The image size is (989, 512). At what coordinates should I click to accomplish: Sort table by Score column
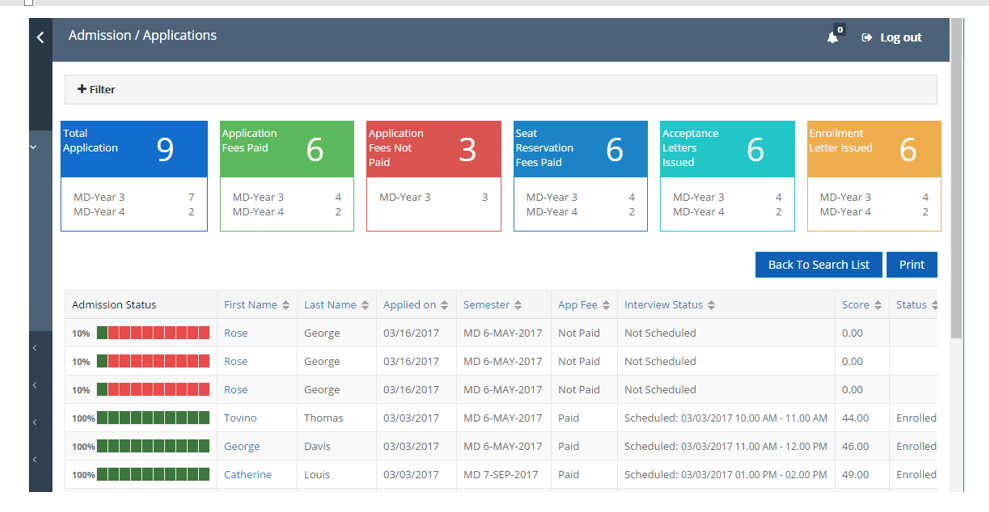861,305
